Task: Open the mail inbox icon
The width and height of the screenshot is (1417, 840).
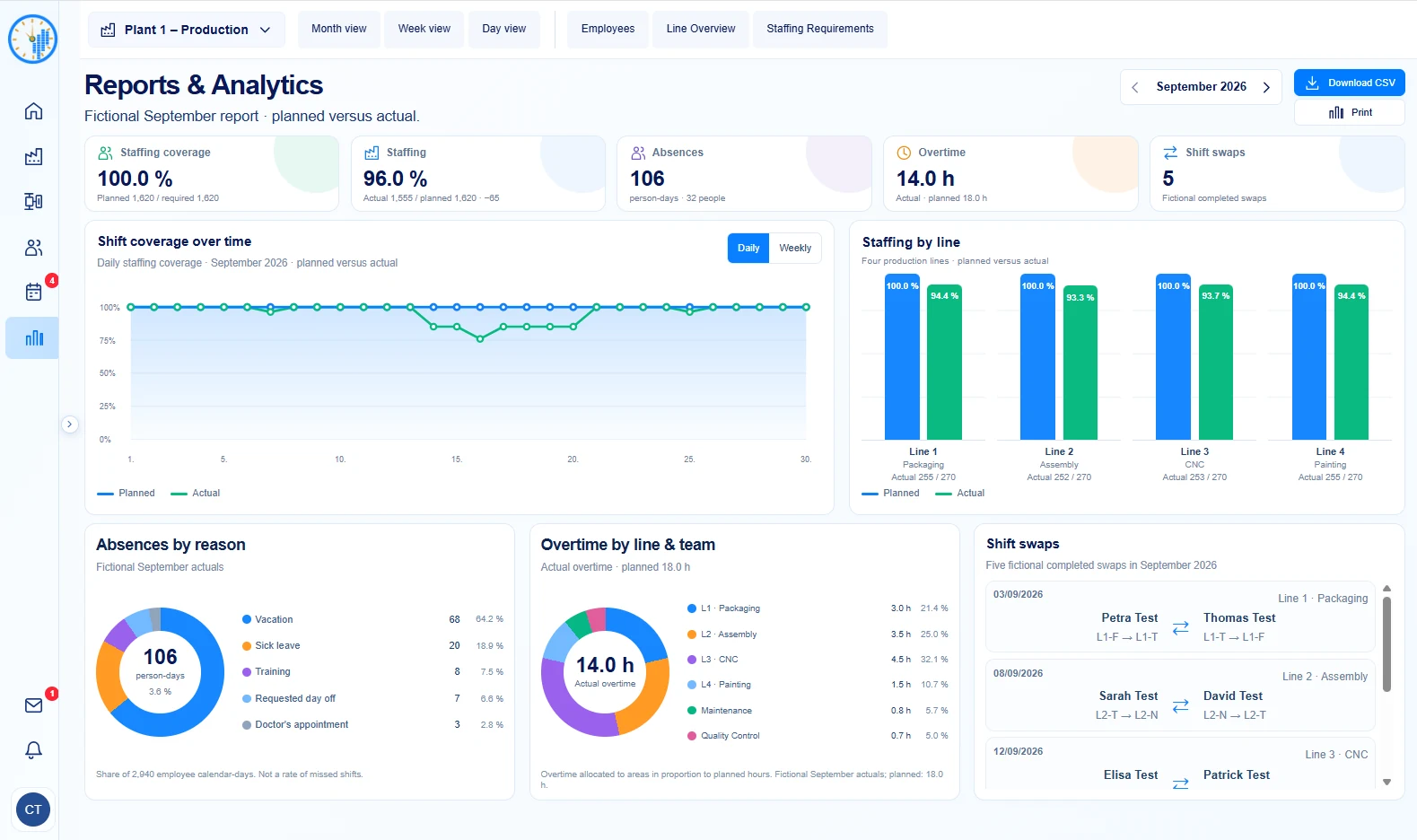Action: 33,705
